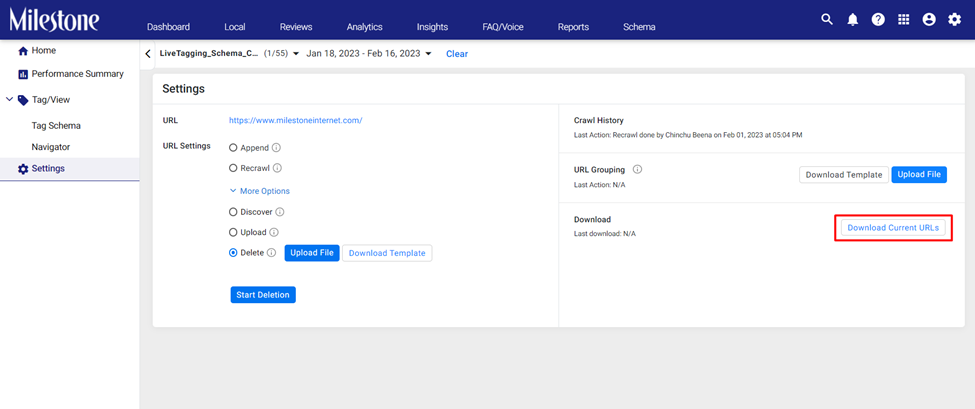Click the info icon next to Recrawl
The image size is (975, 409).
click(x=278, y=168)
